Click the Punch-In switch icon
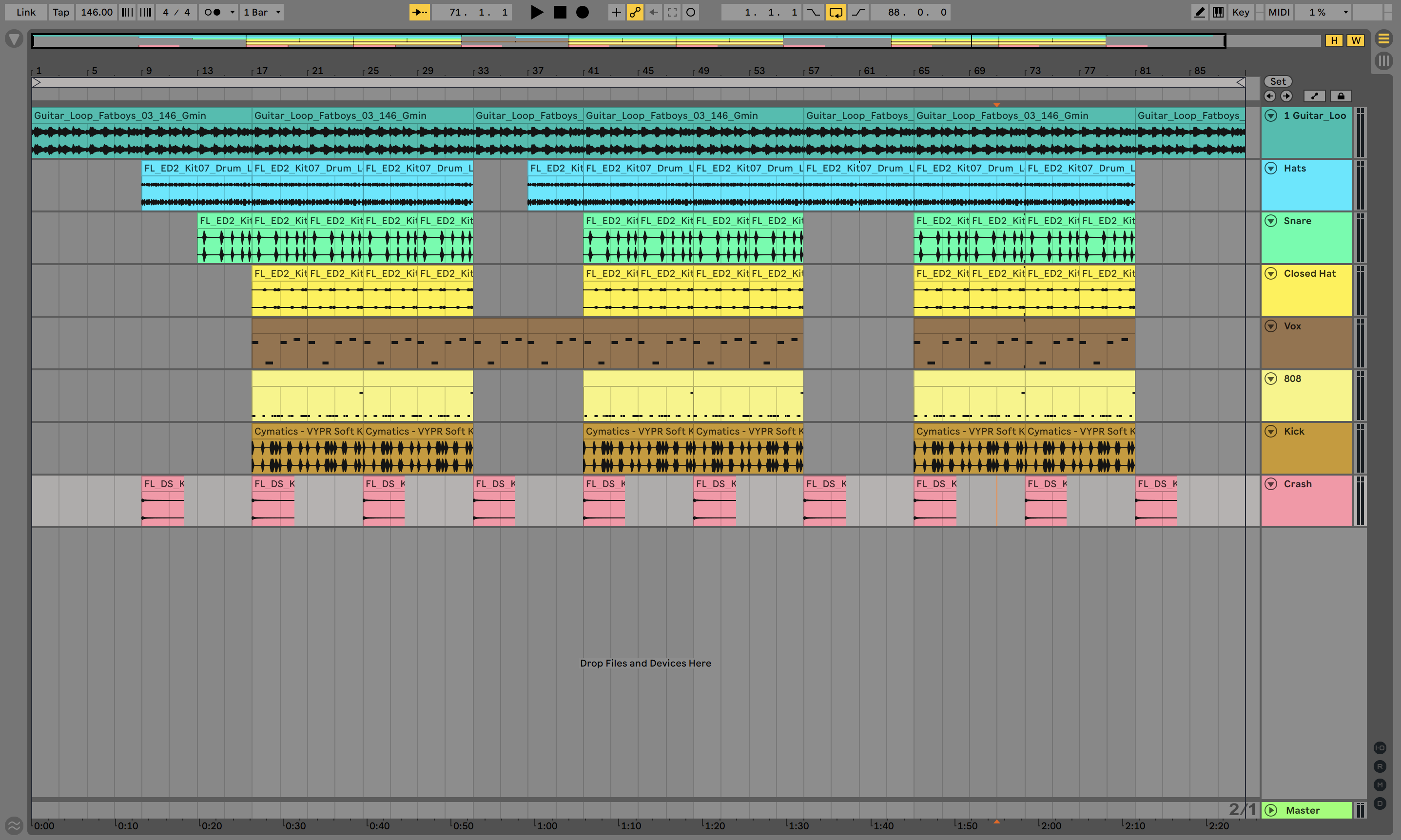 pos(813,12)
